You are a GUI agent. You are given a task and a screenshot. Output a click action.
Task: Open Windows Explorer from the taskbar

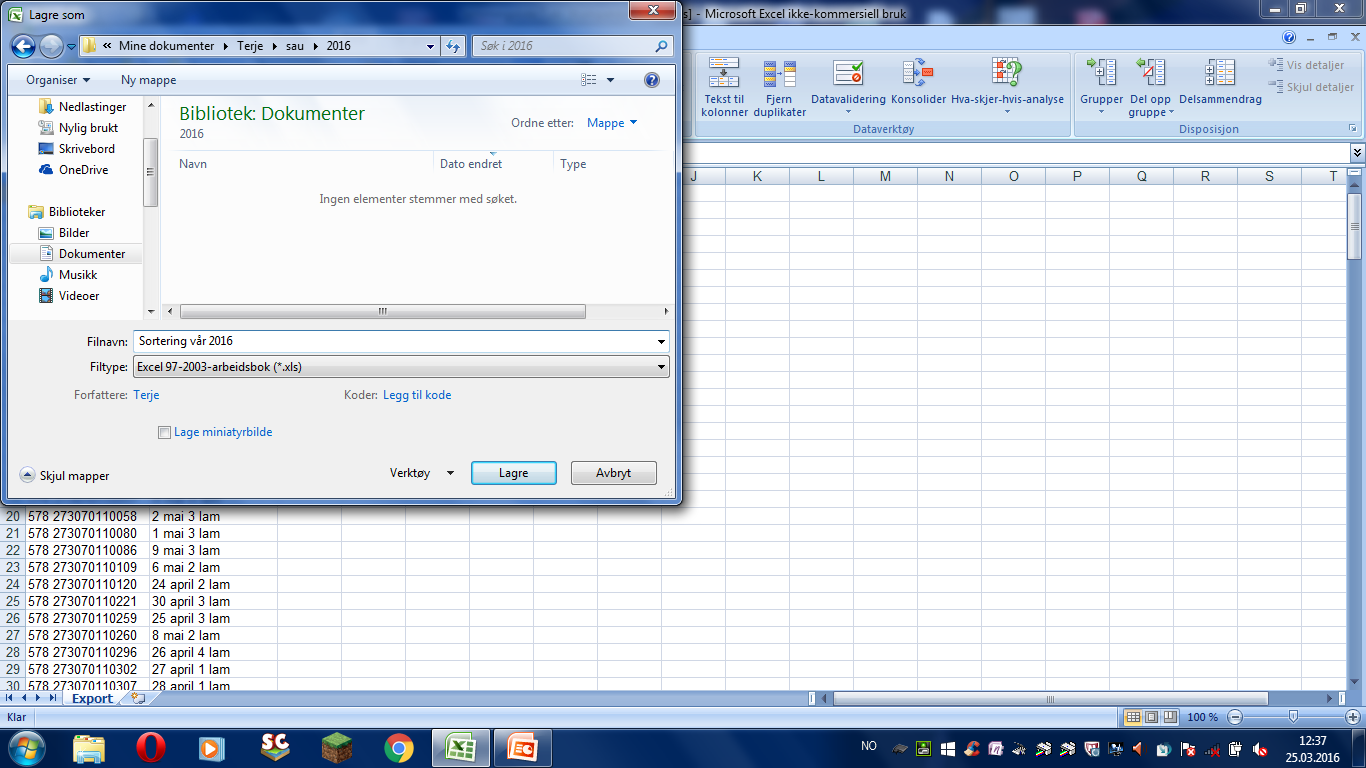[x=89, y=748]
